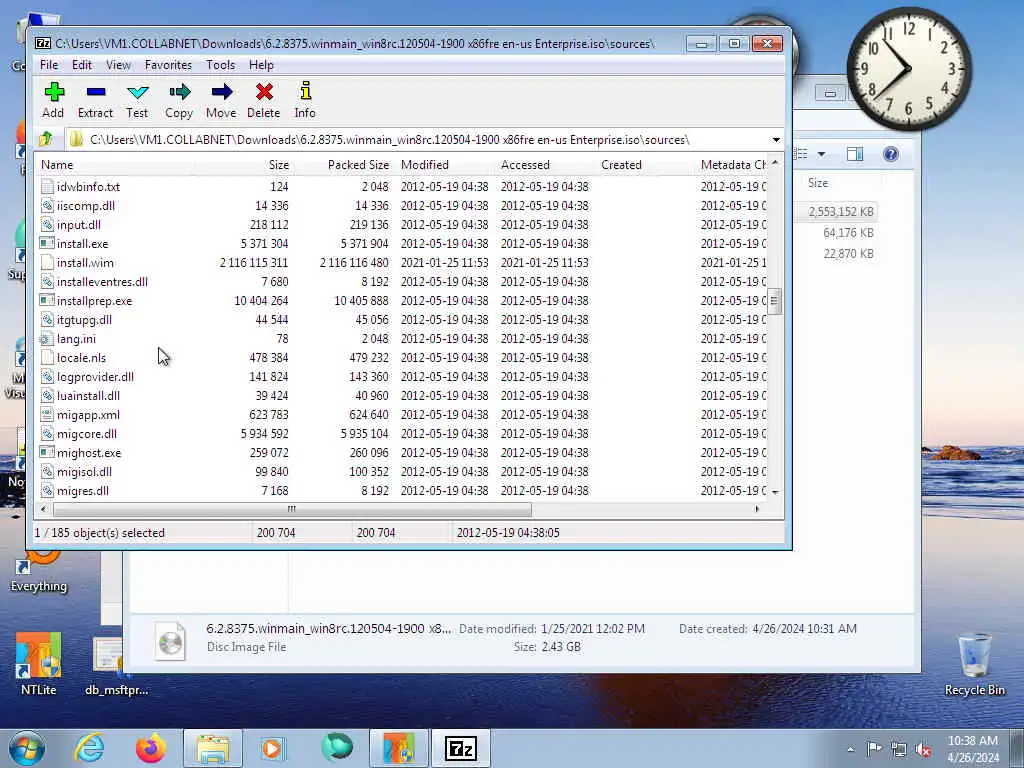This screenshot has width=1024, height=768.
Task: Launch Firefox from the taskbar
Action: point(151,748)
